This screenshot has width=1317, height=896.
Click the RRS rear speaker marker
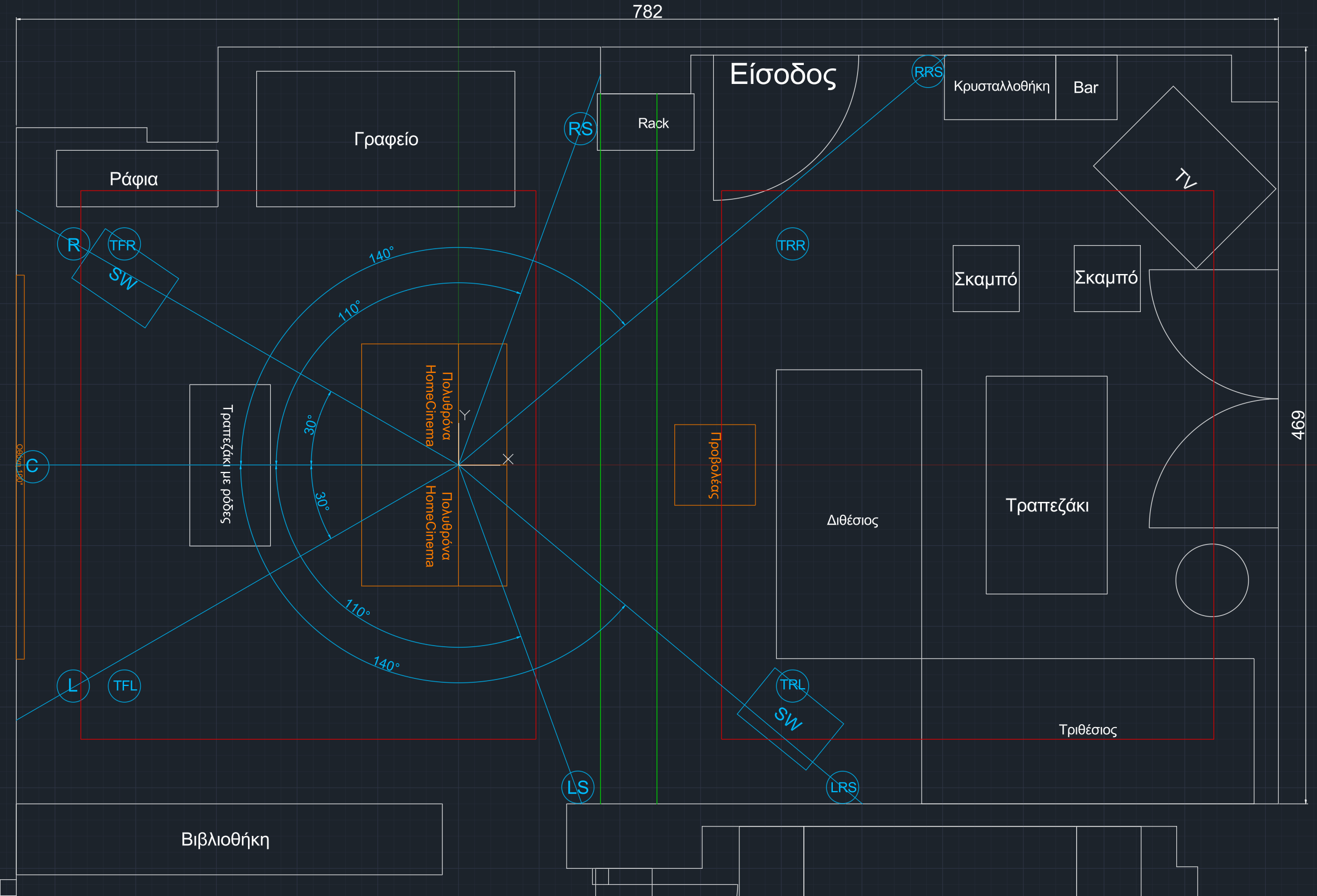pyautogui.click(x=928, y=71)
